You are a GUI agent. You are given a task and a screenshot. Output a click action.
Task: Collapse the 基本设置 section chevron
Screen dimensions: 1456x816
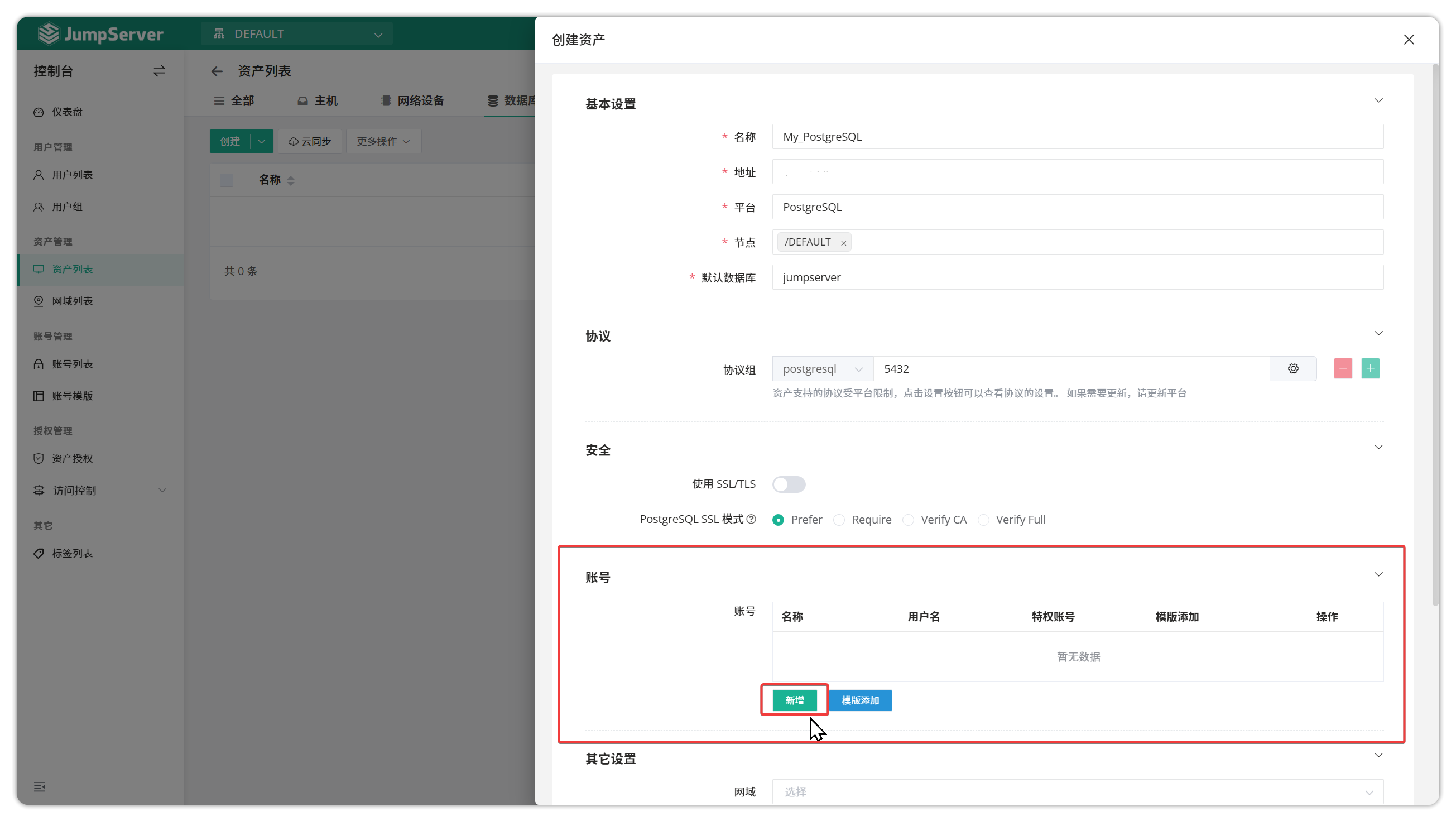1378,100
